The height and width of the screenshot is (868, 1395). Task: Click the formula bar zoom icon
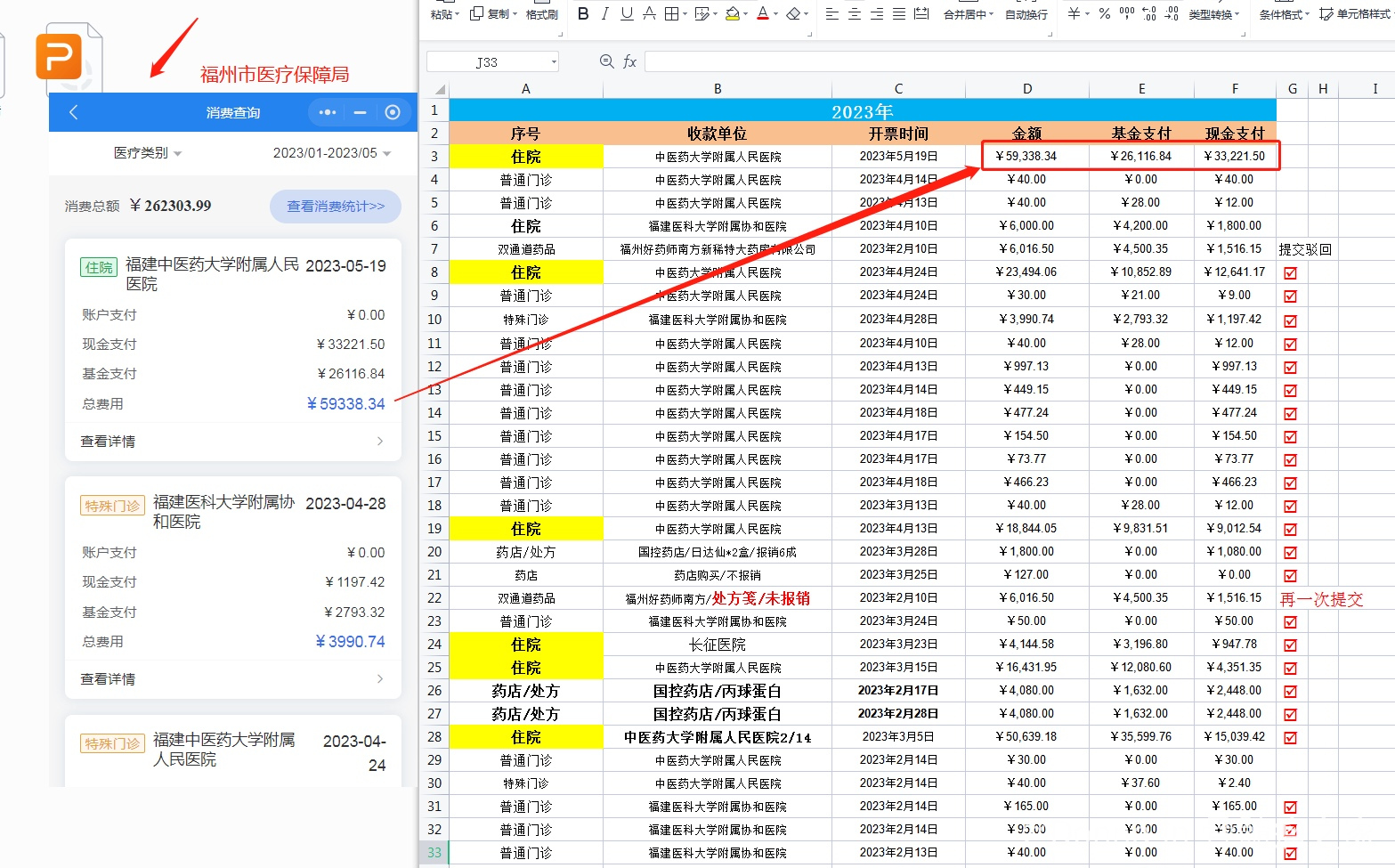607,61
